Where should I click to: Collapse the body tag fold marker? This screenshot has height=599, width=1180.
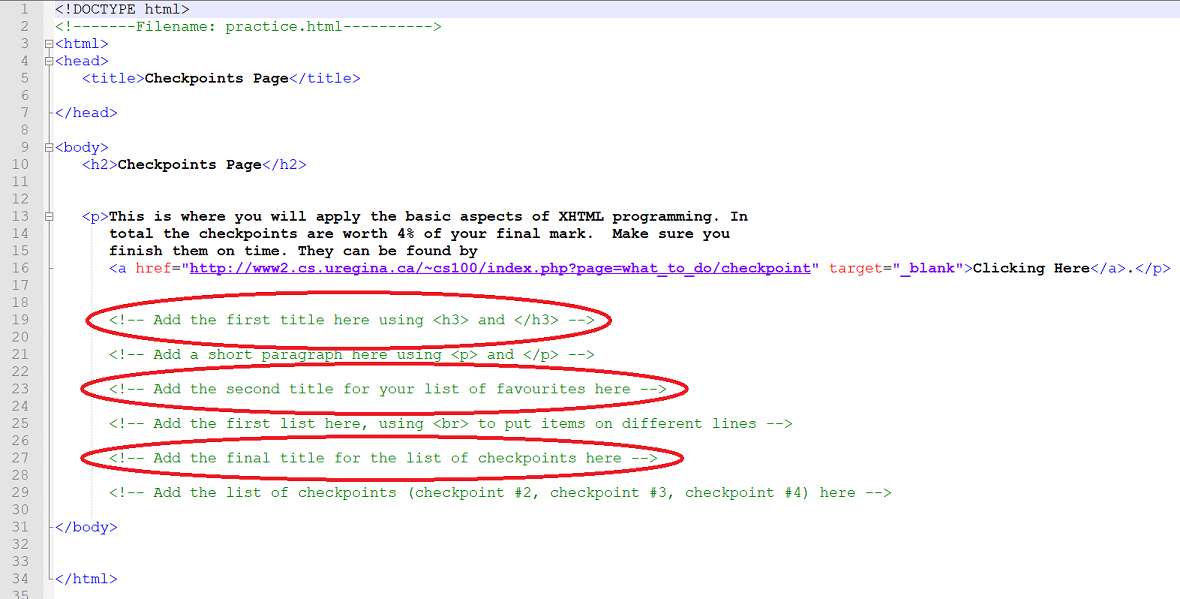[49, 148]
